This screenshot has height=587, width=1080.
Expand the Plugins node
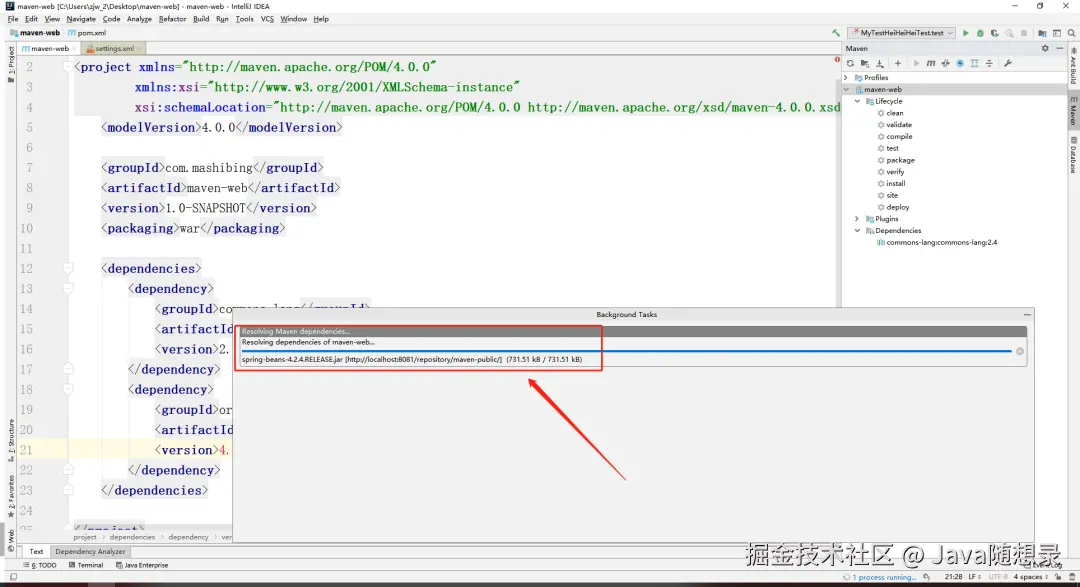coord(858,219)
